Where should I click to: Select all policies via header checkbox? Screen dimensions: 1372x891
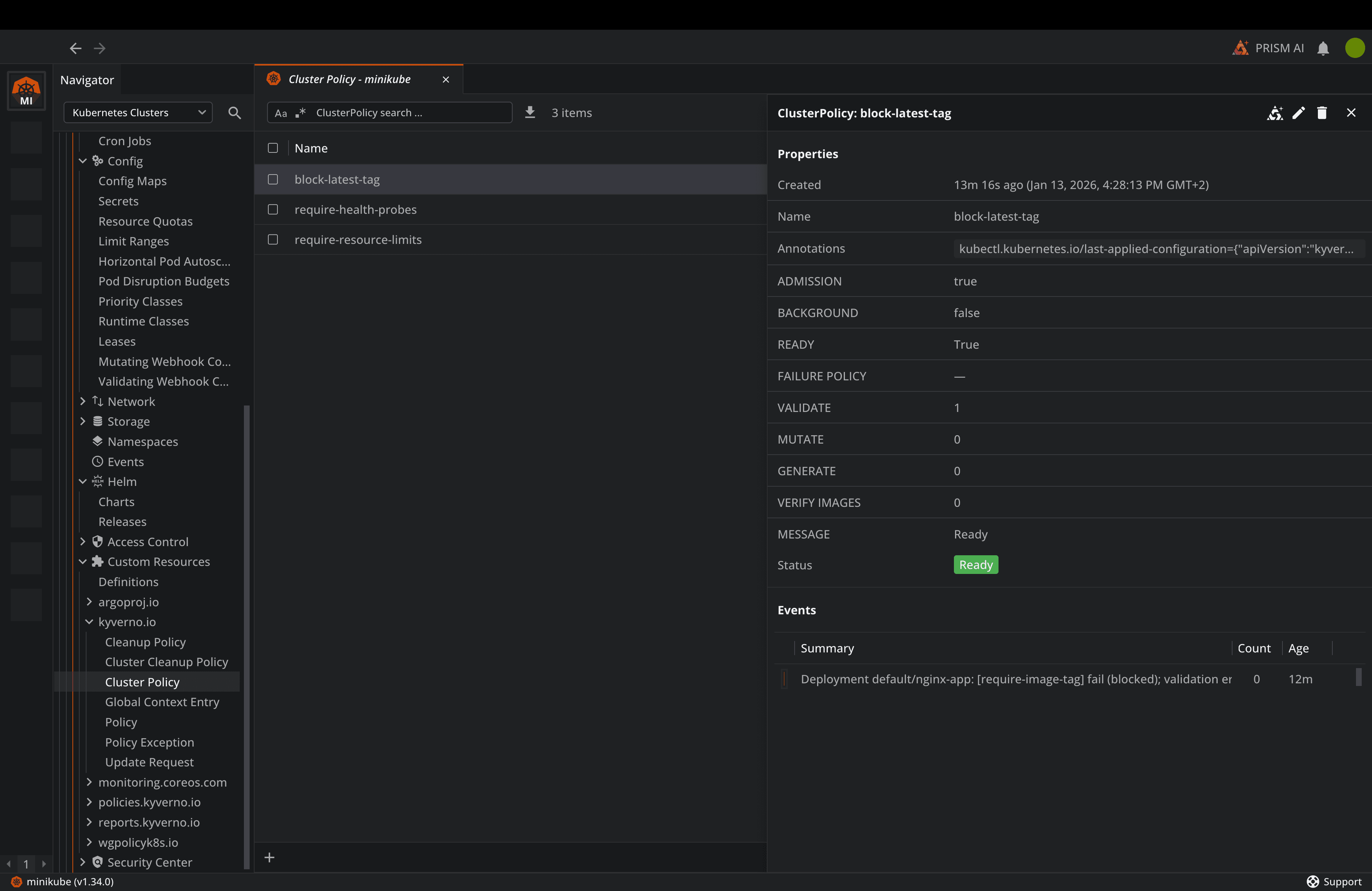[272, 147]
